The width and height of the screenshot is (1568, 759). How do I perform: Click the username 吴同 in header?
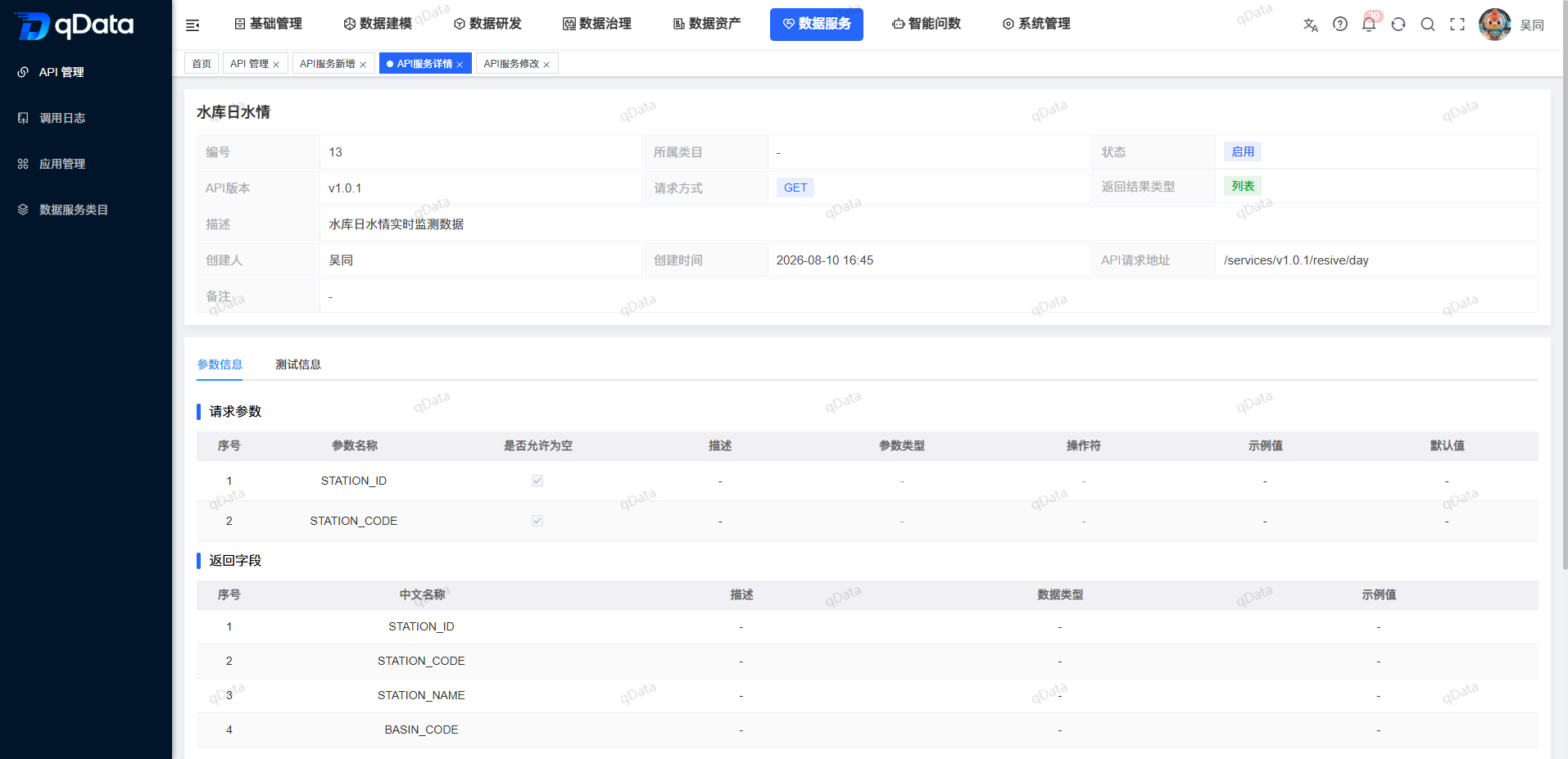[x=1532, y=25]
